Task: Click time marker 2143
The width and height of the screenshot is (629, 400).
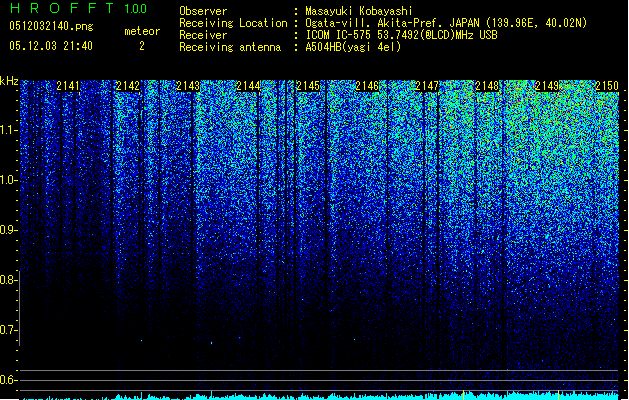Action: click(x=188, y=86)
